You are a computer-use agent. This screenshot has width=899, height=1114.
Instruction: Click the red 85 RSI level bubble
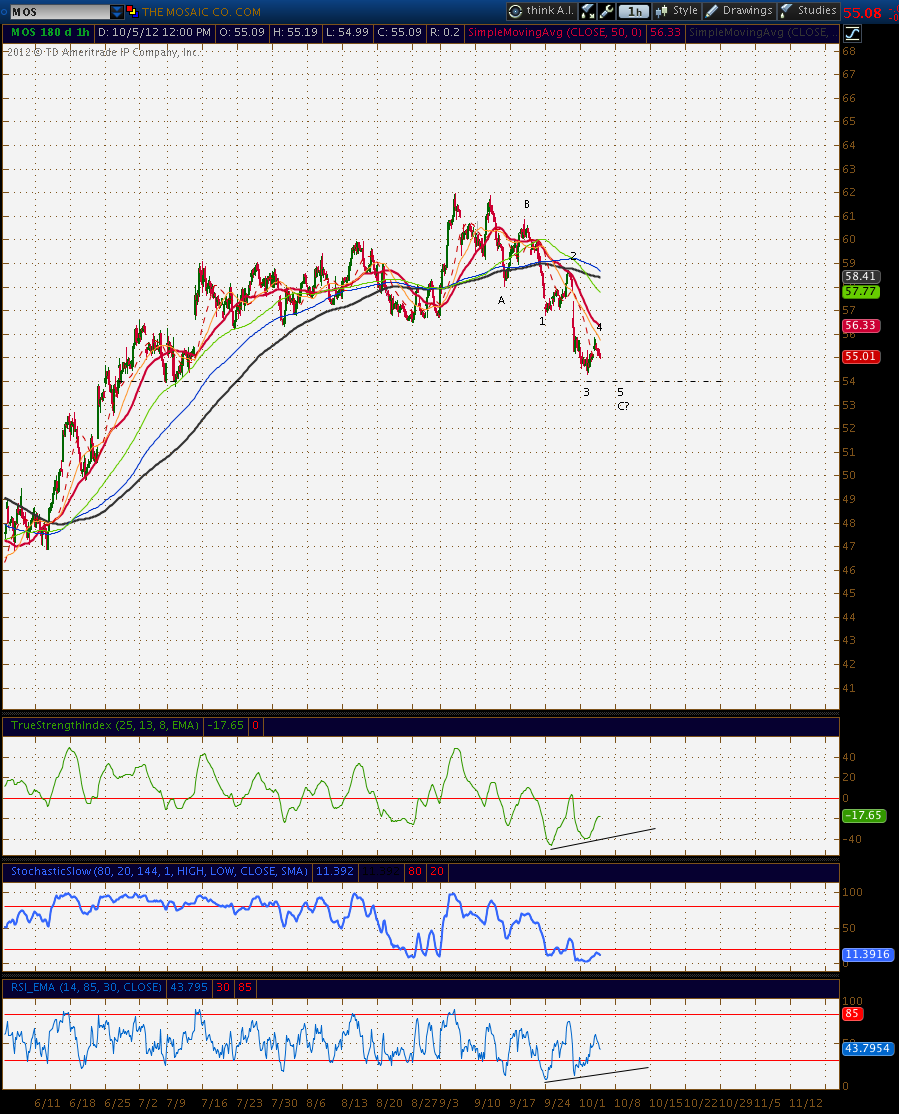852,1014
